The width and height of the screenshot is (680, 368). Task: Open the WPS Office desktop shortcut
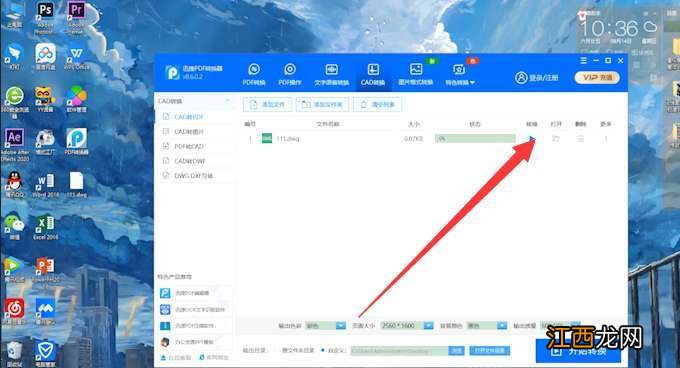76,58
